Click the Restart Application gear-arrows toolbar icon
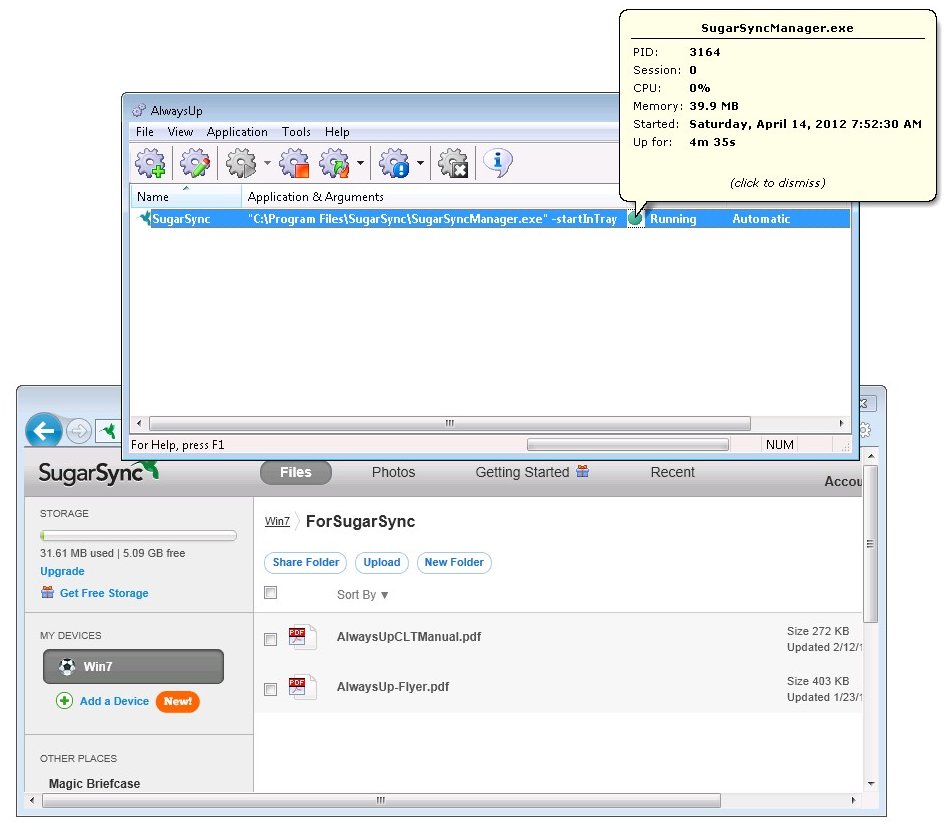952x831 pixels. pyautogui.click(x=335, y=163)
